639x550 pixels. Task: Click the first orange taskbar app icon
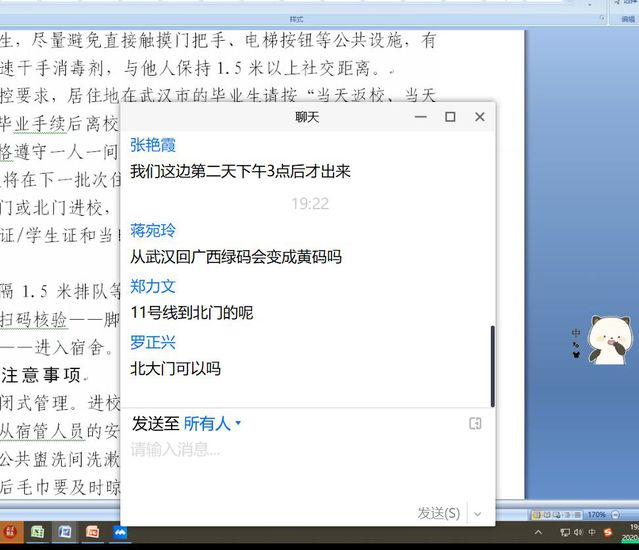point(9,531)
